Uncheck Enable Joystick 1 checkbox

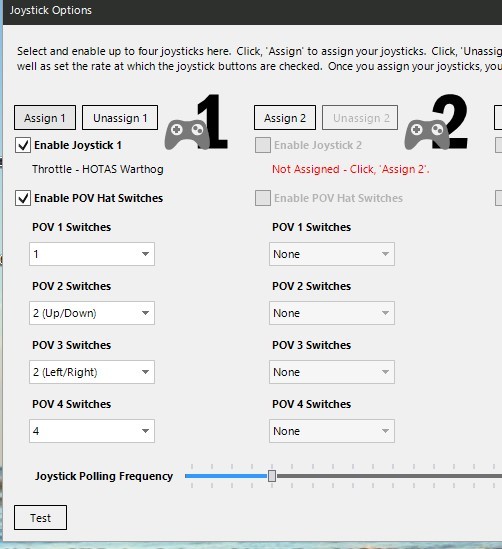tap(23, 145)
